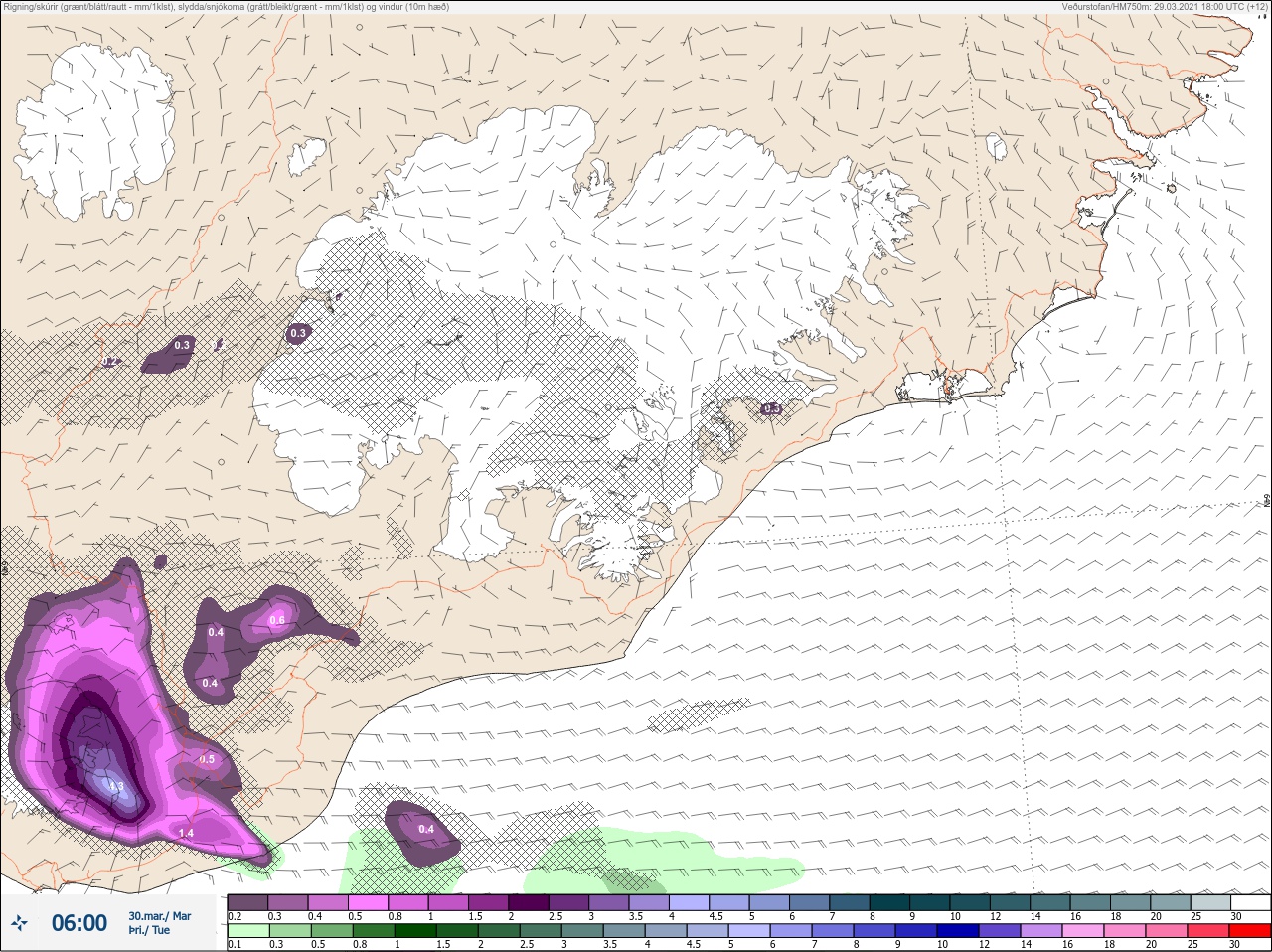
Task: Click the 06:00 forecast time display
Action: (x=79, y=923)
